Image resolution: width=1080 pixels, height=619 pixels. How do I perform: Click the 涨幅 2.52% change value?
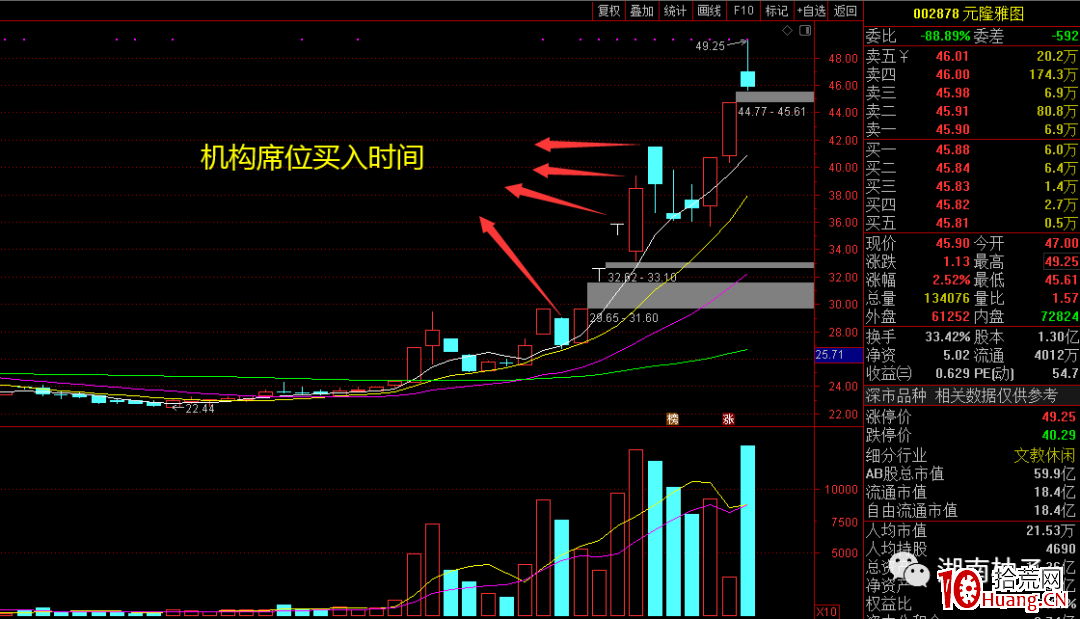951,280
